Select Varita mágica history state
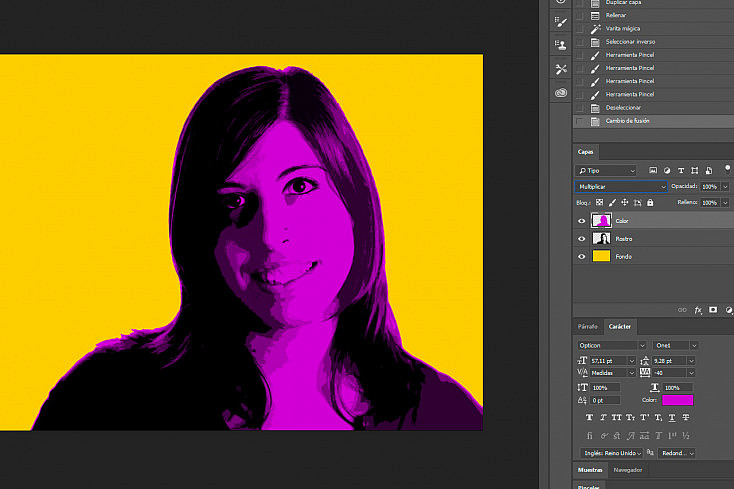 coord(653,29)
